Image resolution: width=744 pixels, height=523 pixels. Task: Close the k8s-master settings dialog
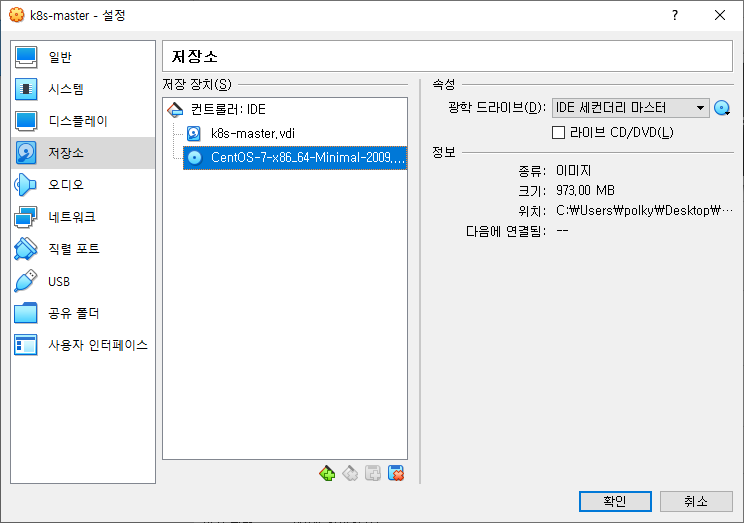point(720,16)
